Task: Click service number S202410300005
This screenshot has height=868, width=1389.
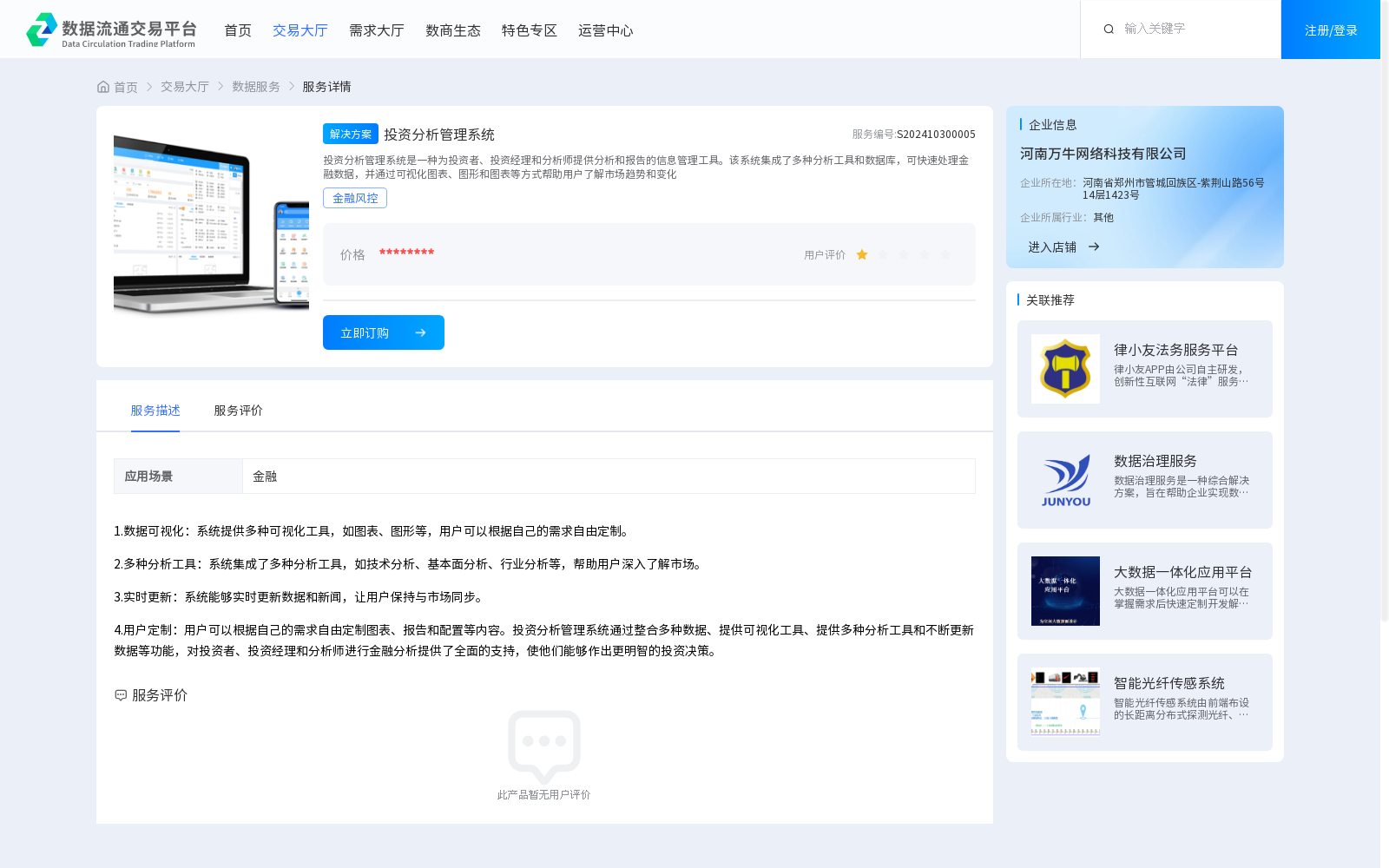Action: [x=936, y=135]
